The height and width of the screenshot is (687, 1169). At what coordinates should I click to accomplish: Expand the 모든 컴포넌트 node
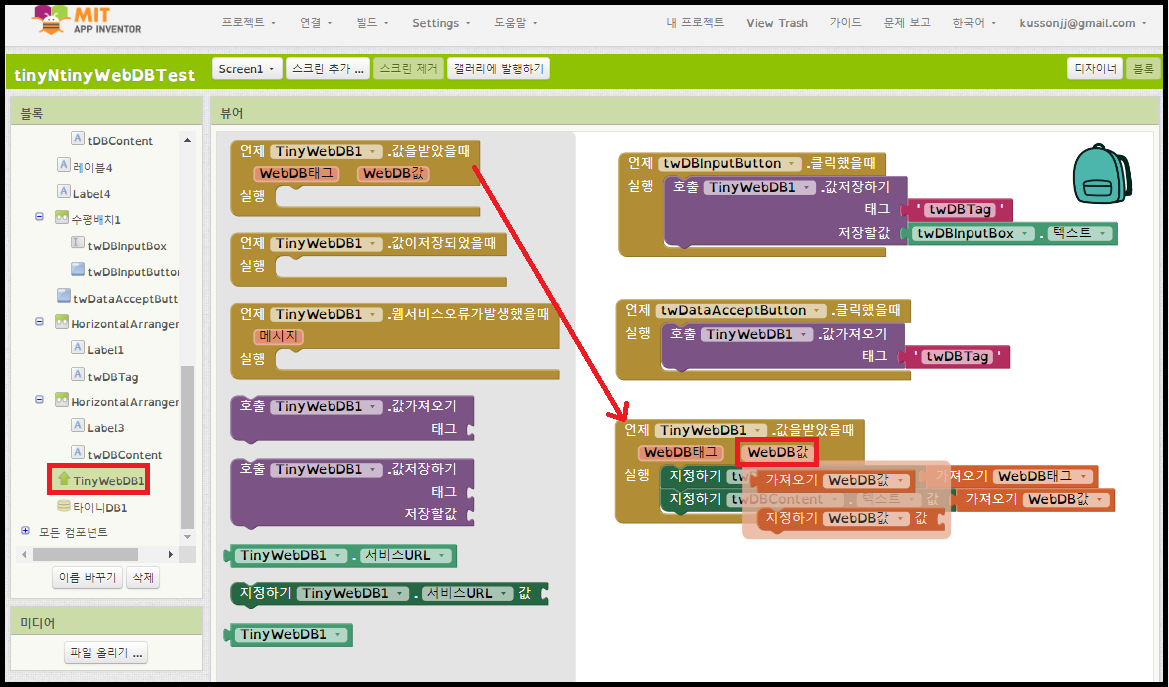click(x=25, y=530)
